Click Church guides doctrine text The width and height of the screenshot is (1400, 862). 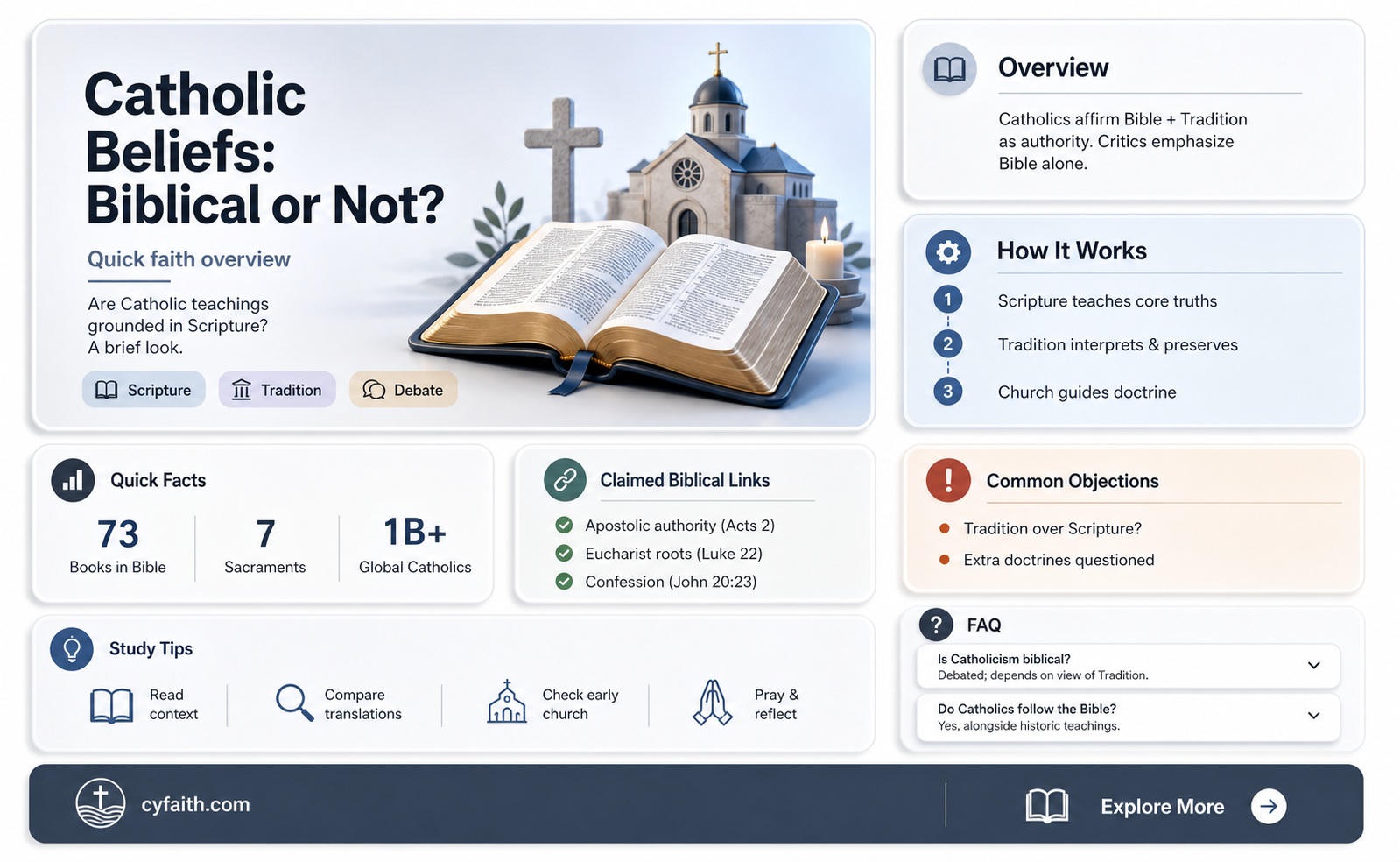coord(1087,392)
